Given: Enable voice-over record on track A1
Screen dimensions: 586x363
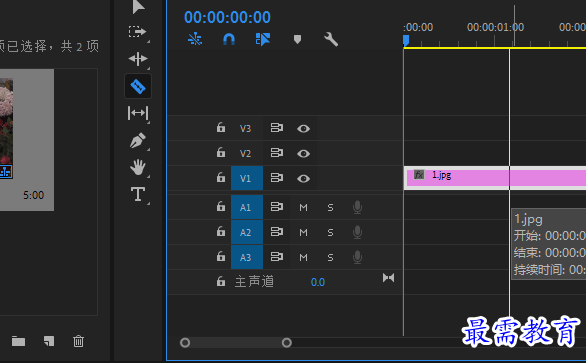Looking at the screenshot, I should [357, 207].
